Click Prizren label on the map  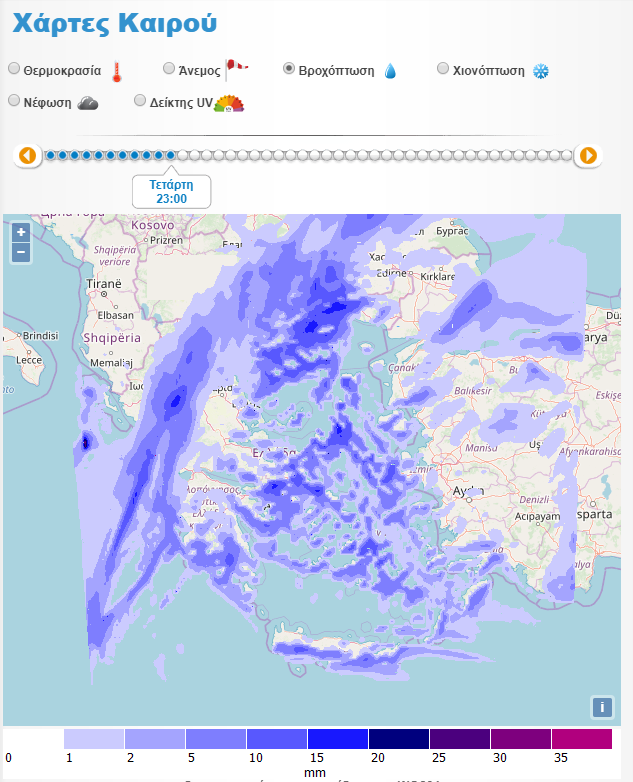[166, 240]
